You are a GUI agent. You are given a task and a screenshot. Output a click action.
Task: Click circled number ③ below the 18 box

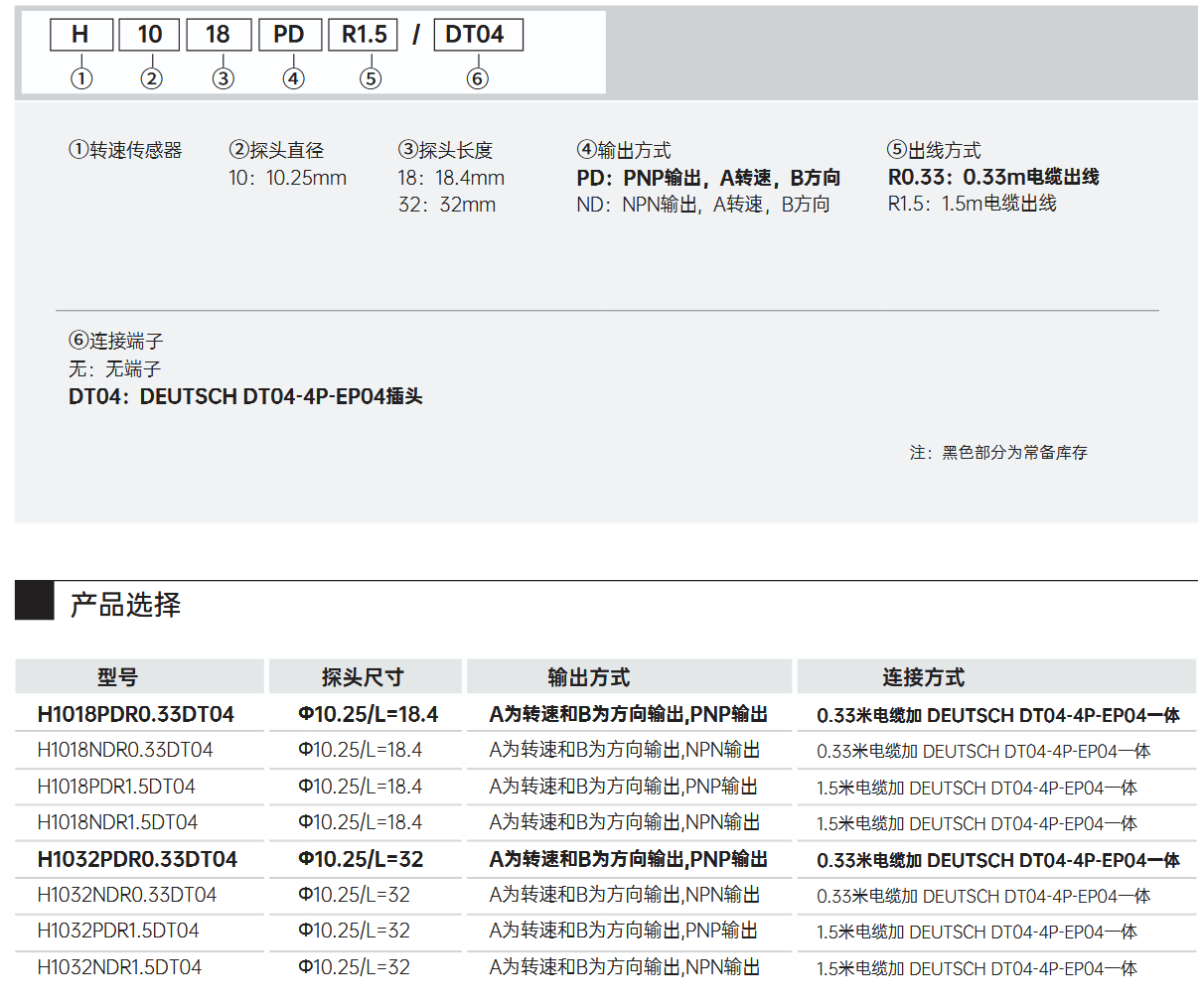click(x=223, y=78)
